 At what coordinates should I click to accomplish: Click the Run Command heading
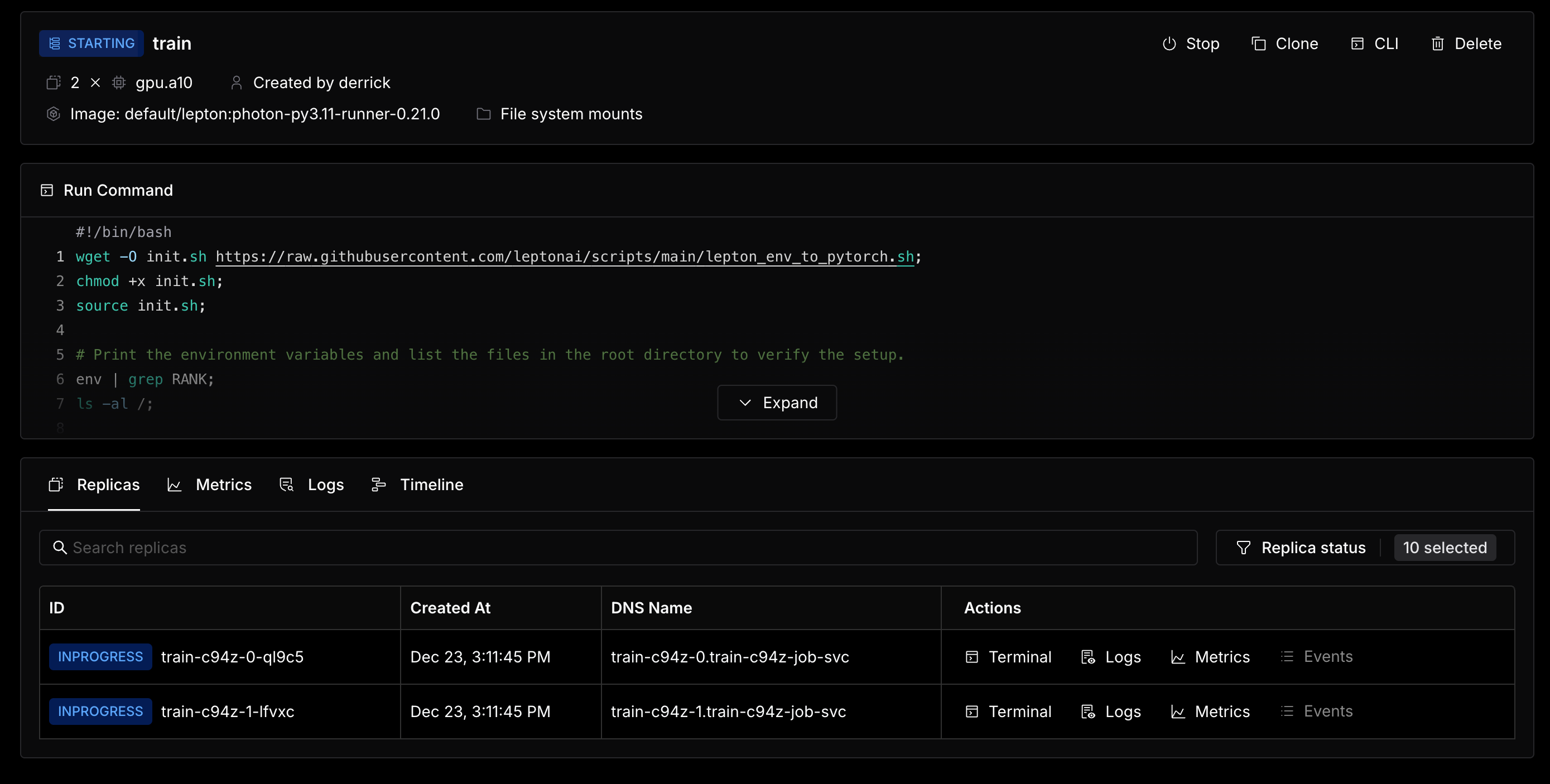[118, 190]
